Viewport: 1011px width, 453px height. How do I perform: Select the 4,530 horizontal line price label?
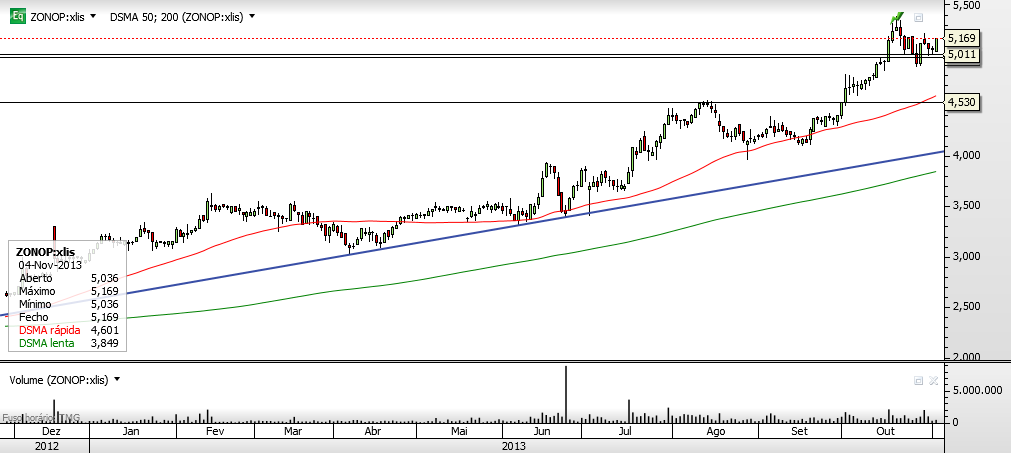pos(962,102)
